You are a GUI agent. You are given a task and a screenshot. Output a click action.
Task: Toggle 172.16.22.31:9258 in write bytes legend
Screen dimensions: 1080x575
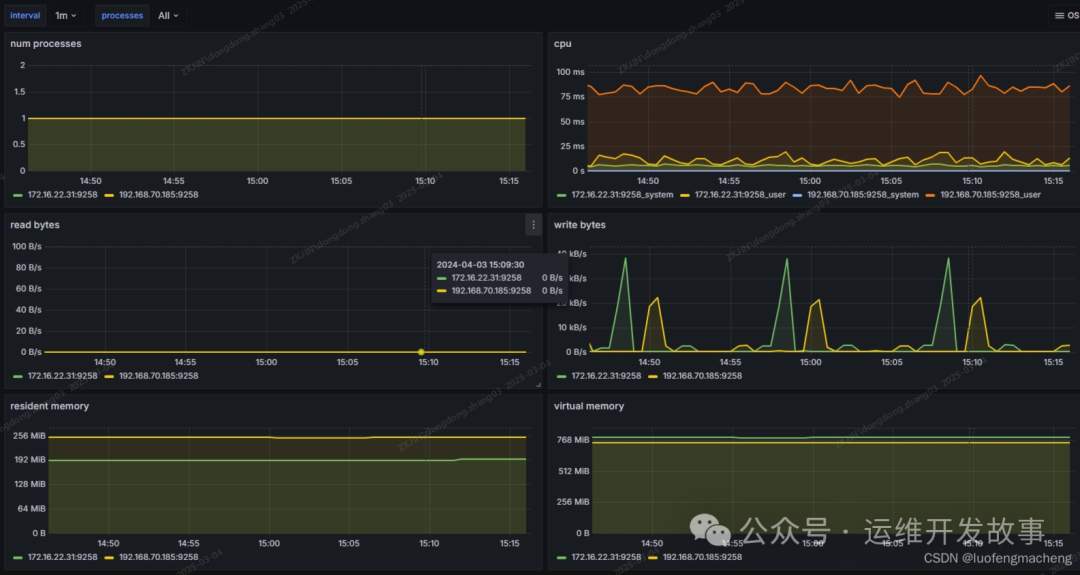tap(606, 376)
